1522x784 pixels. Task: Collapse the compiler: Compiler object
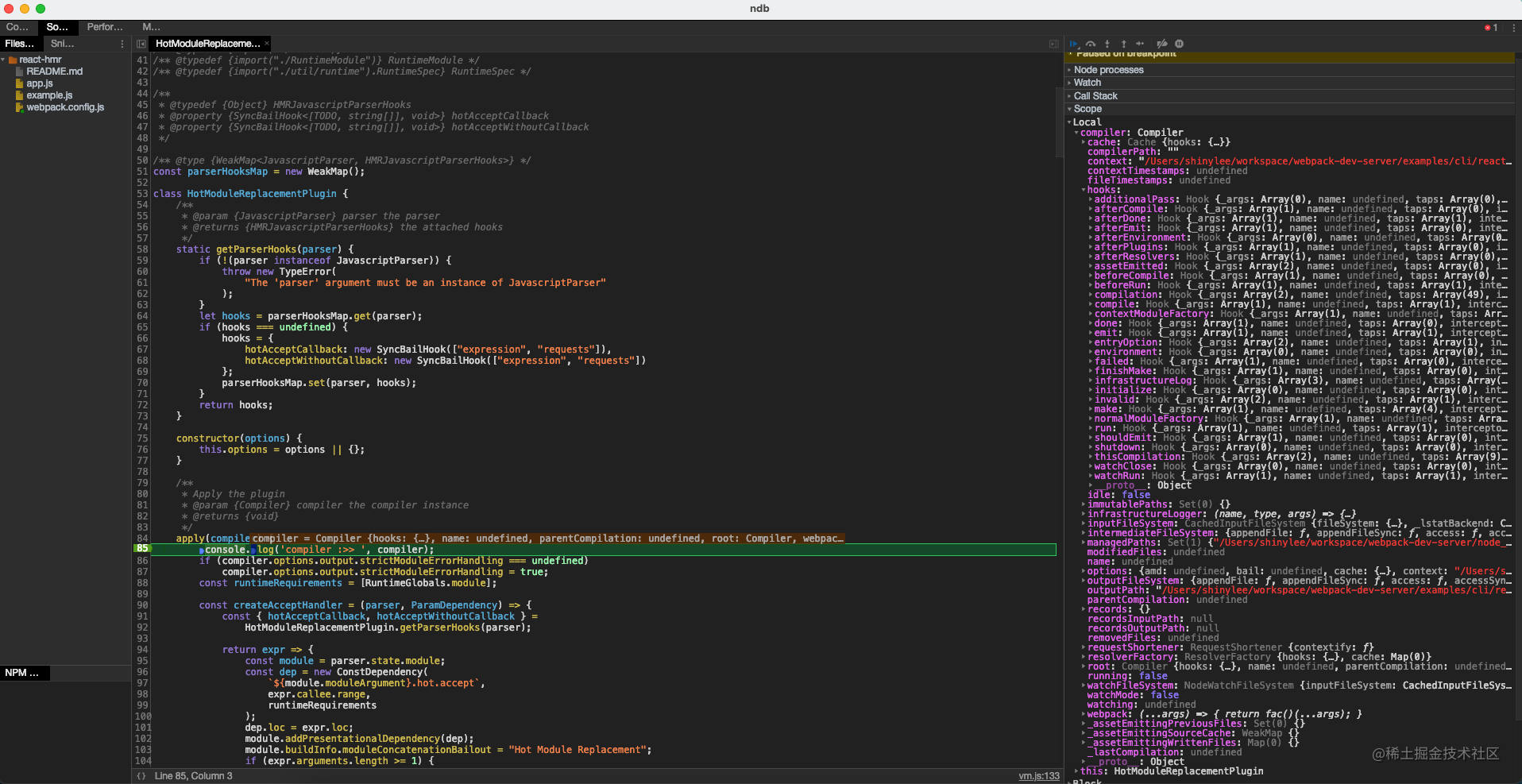coord(1077,133)
